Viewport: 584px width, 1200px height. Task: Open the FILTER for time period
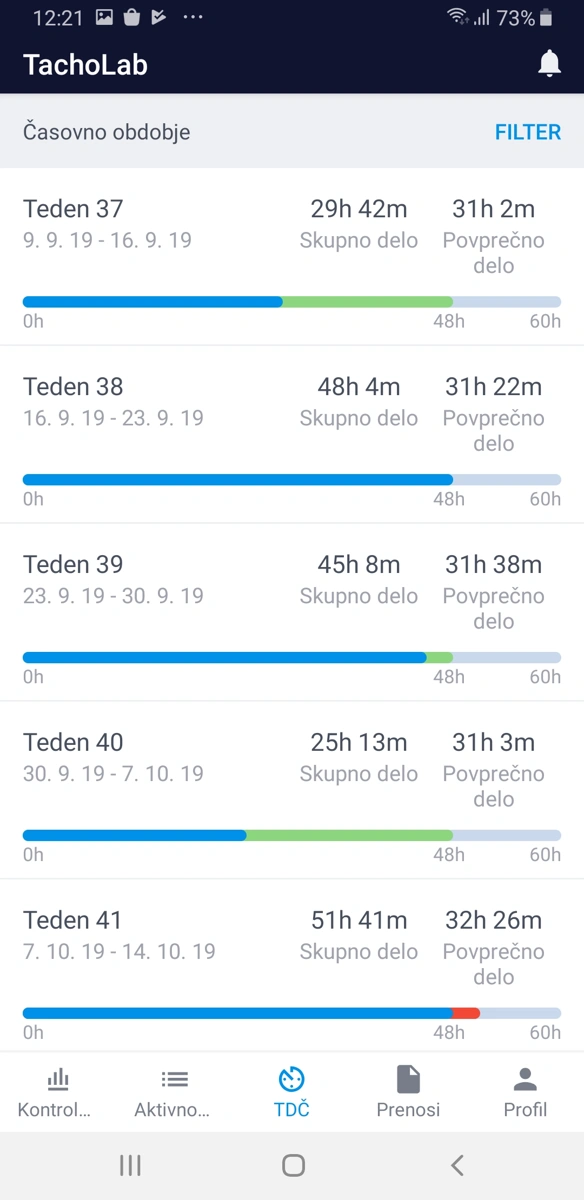pos(528,132)
